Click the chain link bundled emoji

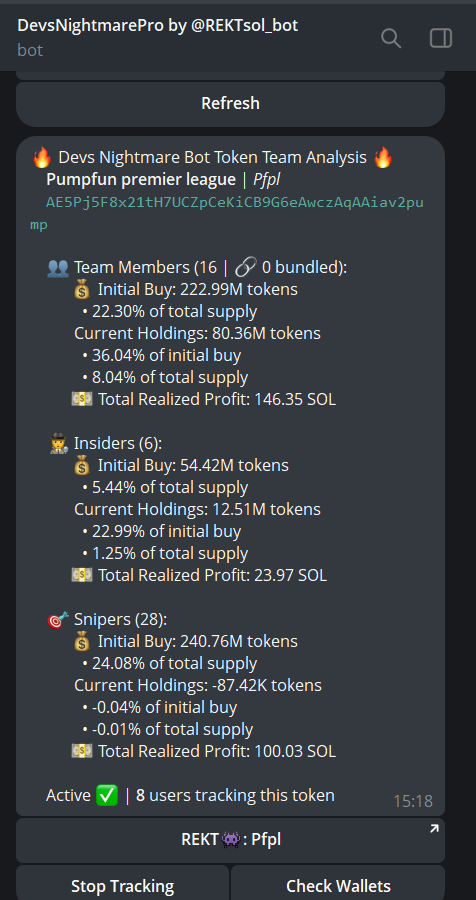[x=245, y=267]
